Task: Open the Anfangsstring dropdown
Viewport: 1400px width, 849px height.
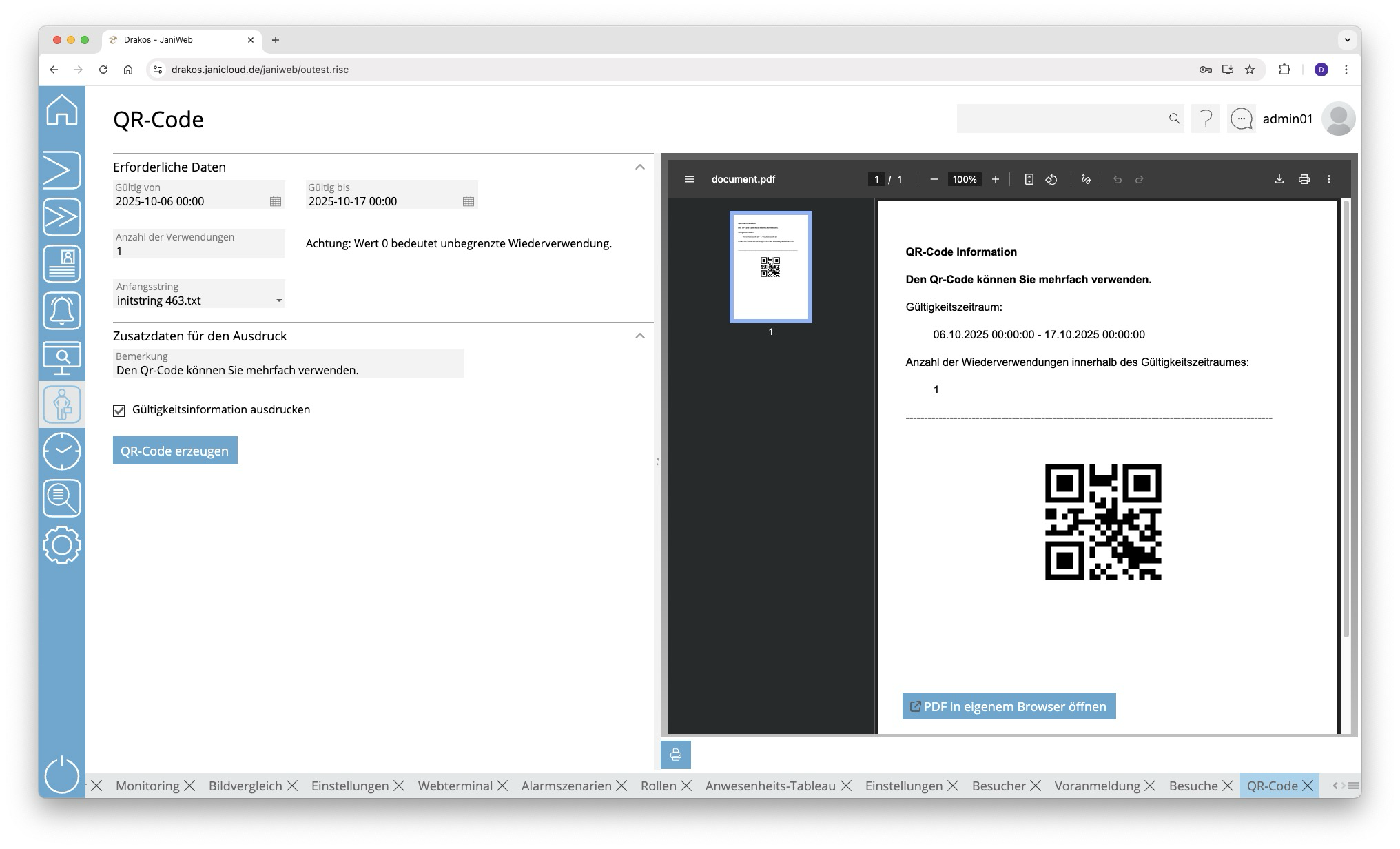Action: [278, 300]
